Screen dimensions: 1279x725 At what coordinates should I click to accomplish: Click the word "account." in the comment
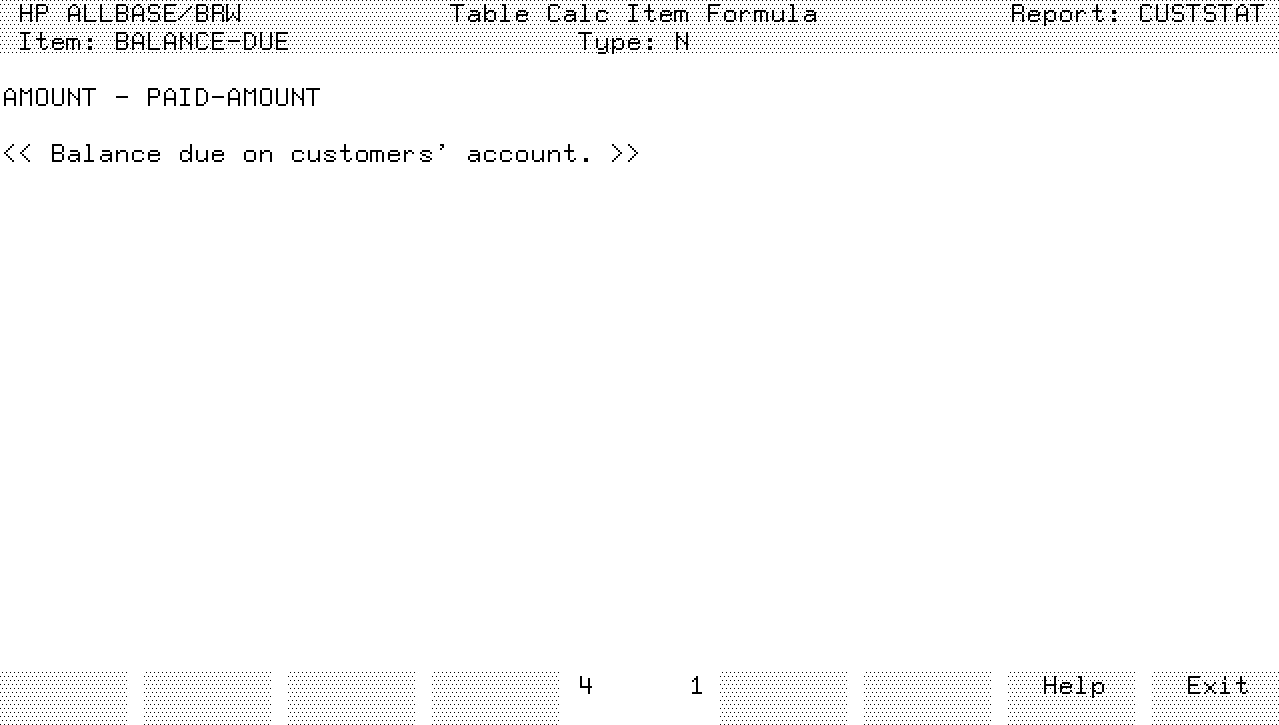529,154
